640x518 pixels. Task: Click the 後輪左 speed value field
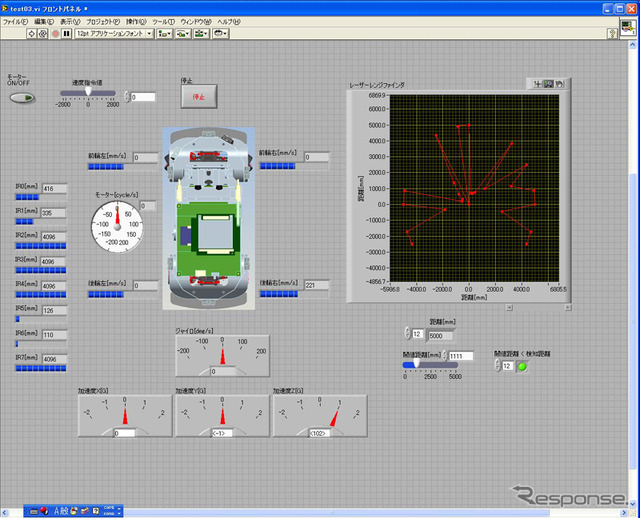pyautogui.click(x=145, y=286)
